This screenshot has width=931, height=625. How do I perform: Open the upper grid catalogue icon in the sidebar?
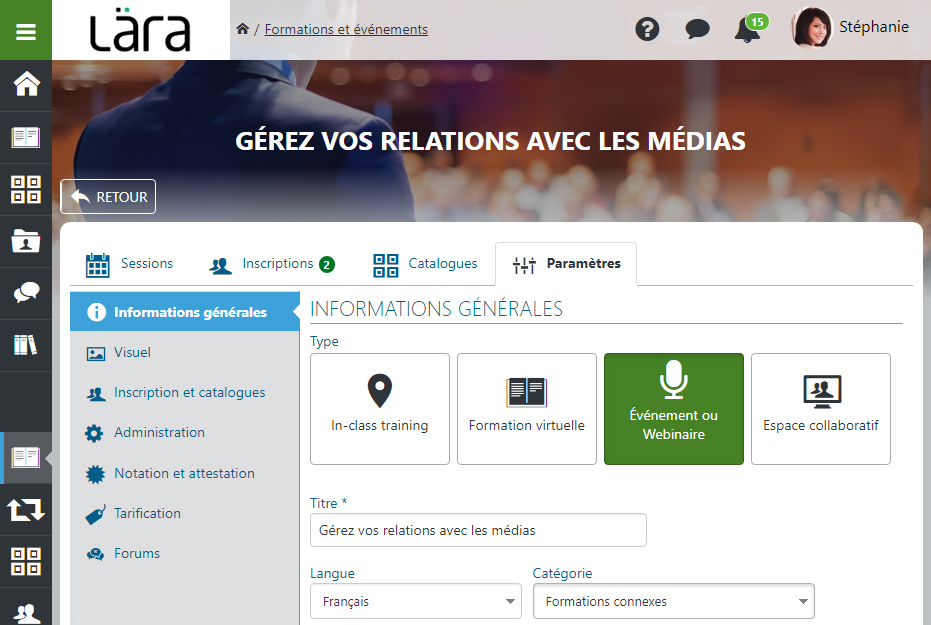coord(26,189)
